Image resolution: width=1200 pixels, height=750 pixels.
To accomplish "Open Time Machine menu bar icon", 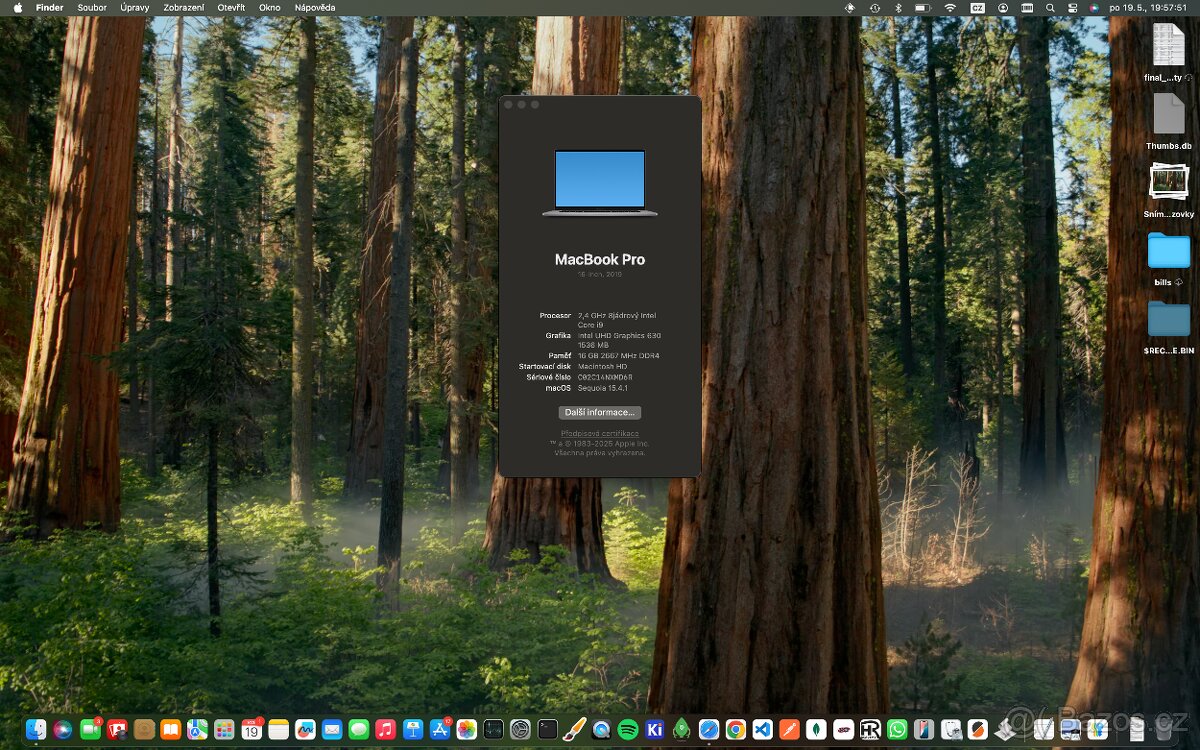I will point(875,8).
